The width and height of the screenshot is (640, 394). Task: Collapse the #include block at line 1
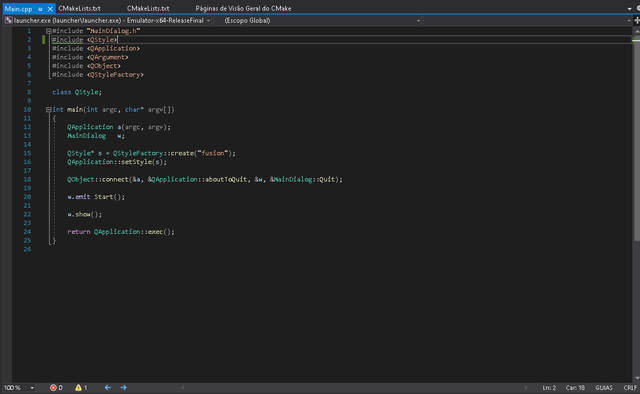coord(49,31)
